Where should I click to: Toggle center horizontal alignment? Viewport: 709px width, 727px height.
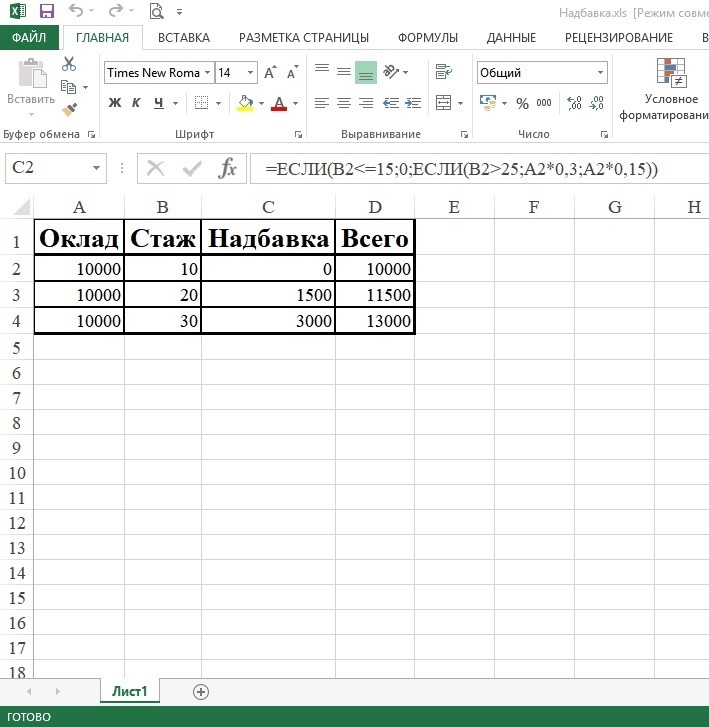(344, 103)
